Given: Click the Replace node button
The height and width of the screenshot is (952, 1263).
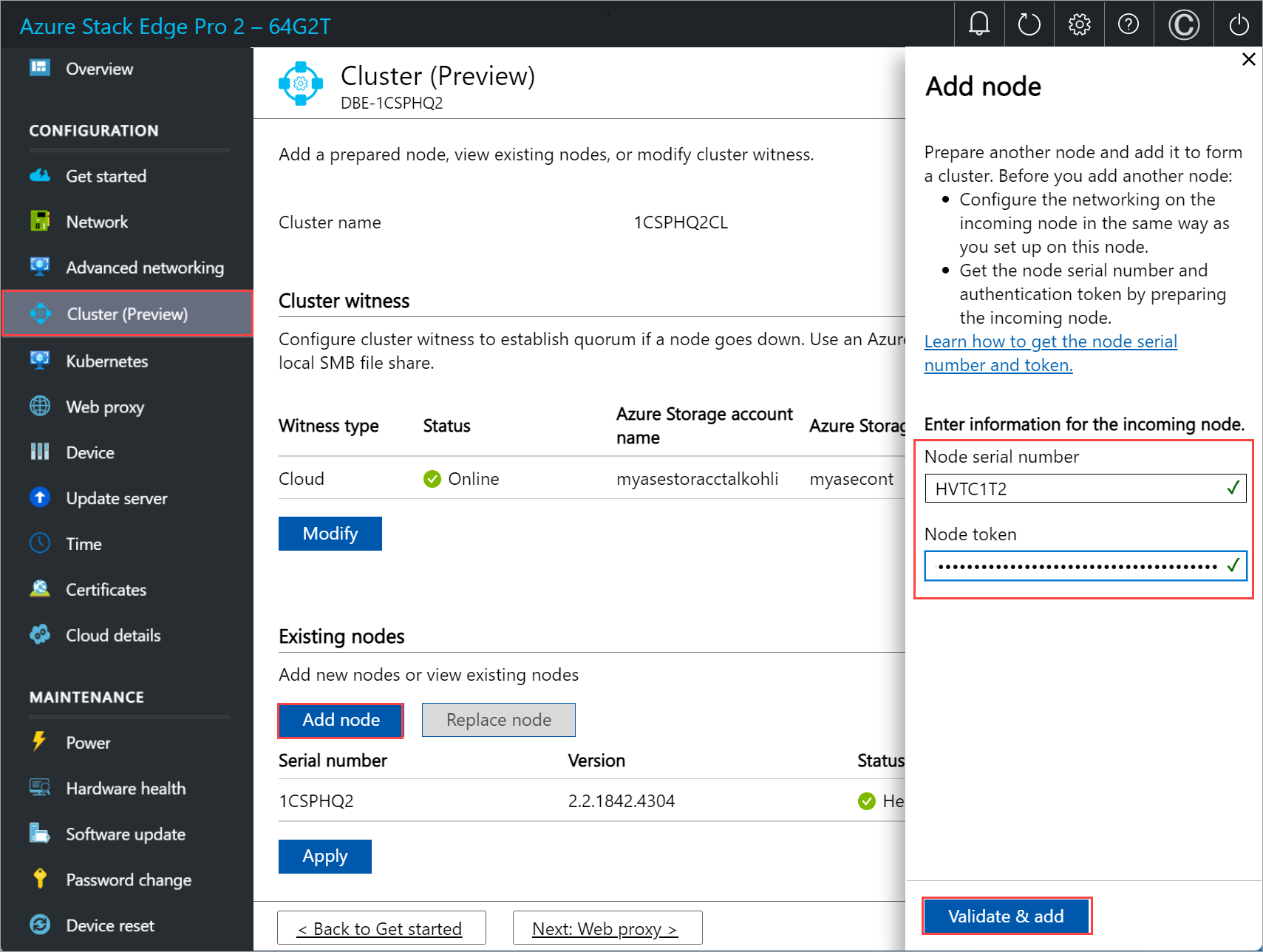Looking at the screenshot, I should [x=498, y=719].
